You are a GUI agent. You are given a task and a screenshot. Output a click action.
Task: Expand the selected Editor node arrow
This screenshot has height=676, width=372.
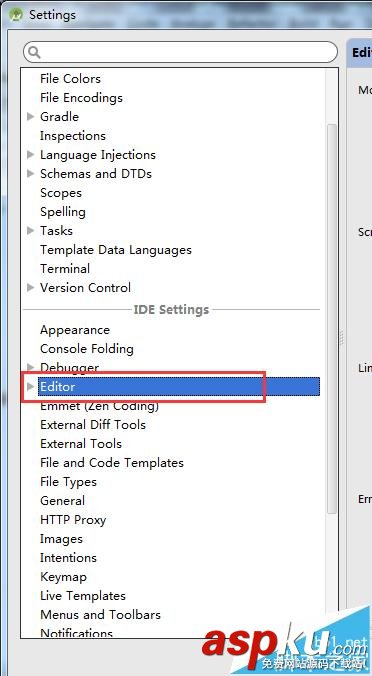[30, 386]
